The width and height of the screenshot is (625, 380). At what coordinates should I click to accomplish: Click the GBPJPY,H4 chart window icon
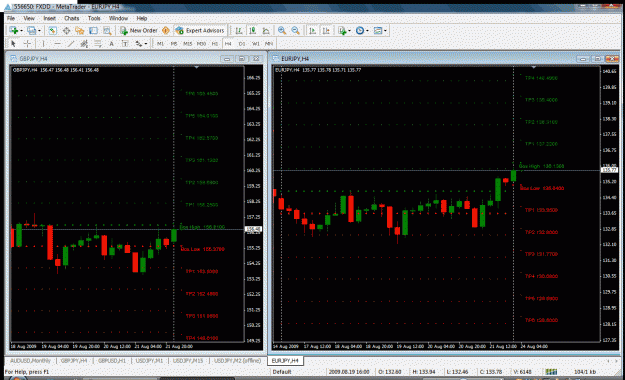click(14, 59)
